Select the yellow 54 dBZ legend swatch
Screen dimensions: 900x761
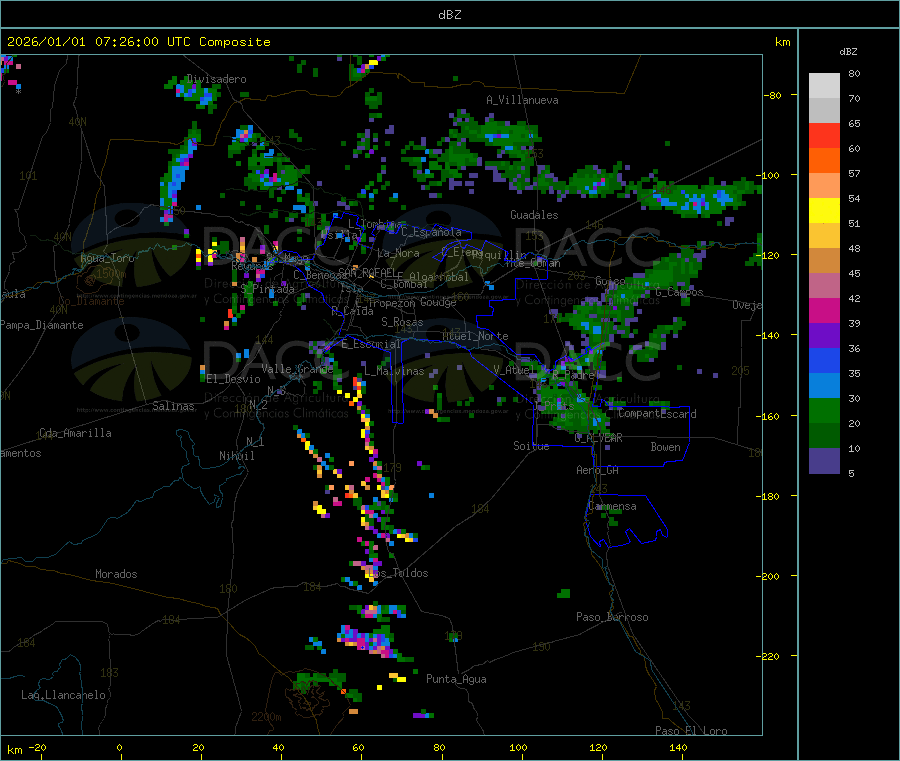pyautogui.click(x=824, y=211)
